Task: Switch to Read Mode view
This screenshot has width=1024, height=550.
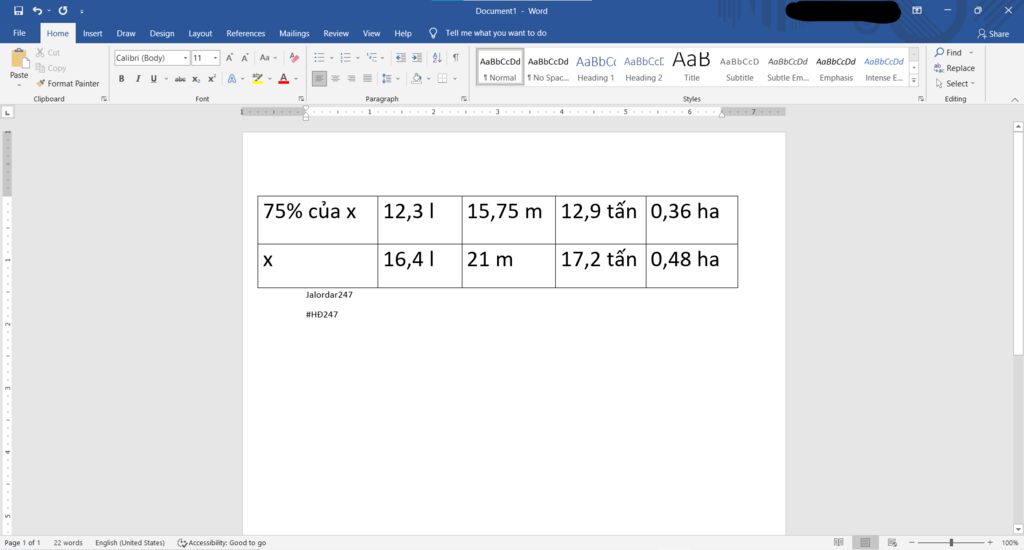Action: [839, 542]
